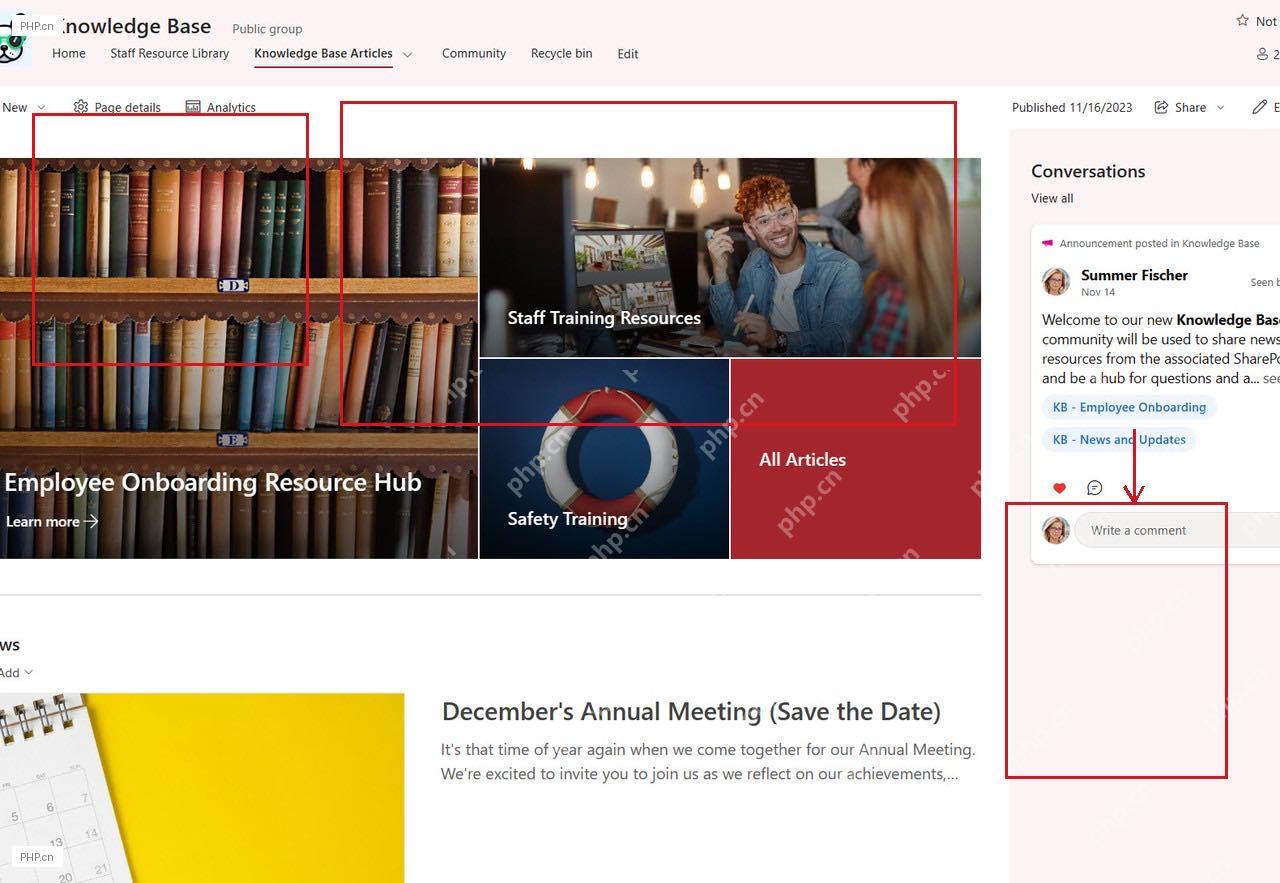
Task: Expand the New dropdown chevron
Action: [x=41, y=107]
